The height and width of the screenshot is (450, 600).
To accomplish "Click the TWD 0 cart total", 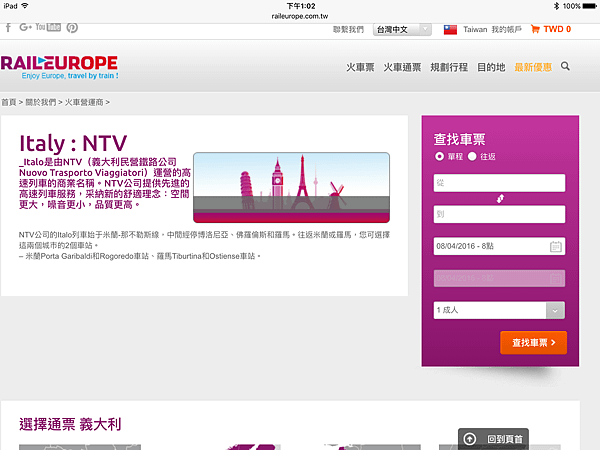I will [557, 29].
